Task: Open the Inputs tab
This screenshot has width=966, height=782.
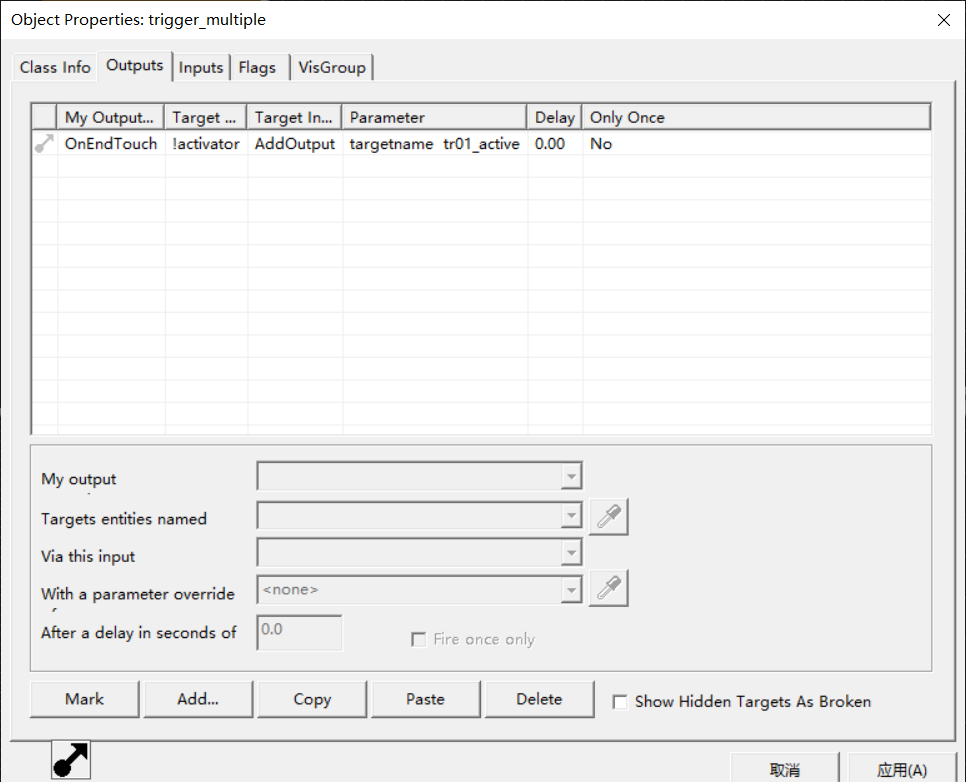Action: tap(201, 67)
